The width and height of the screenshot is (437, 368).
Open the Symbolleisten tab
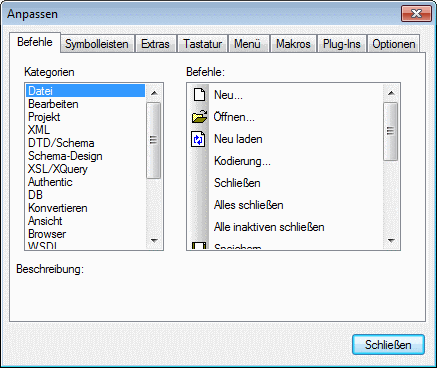coord(97,44)
